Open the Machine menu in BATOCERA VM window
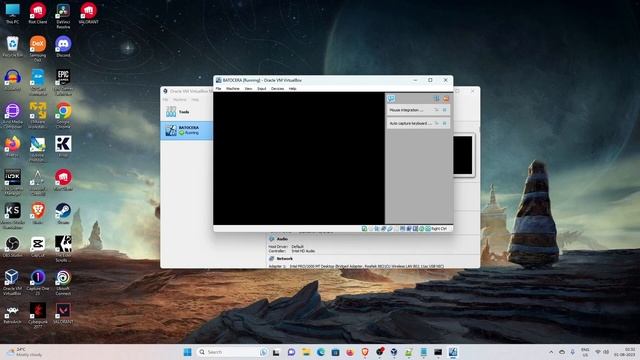The height and width of the screenshot is (360, 640). point(233,89)
